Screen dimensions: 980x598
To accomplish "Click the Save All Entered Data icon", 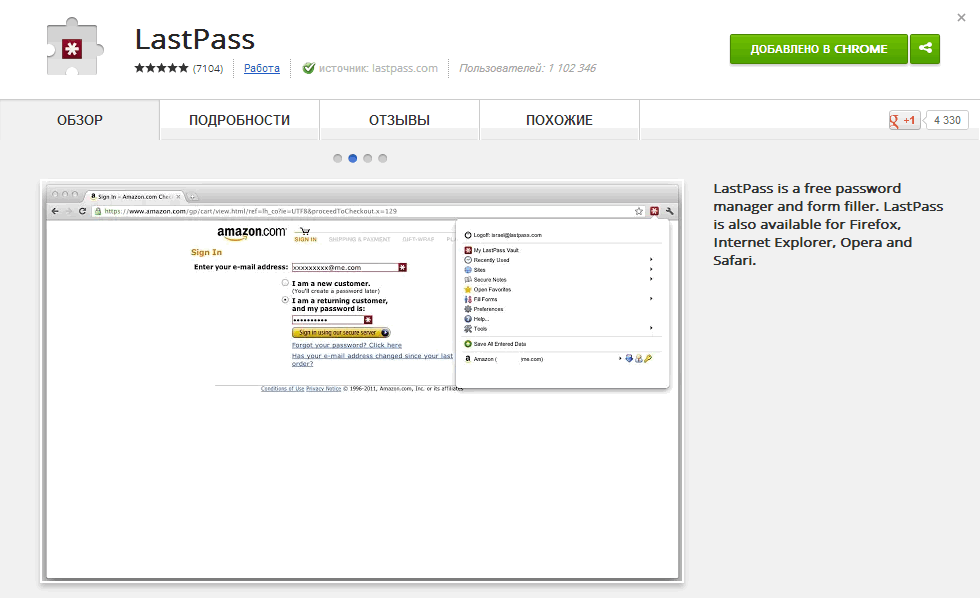I will (468, 344).
